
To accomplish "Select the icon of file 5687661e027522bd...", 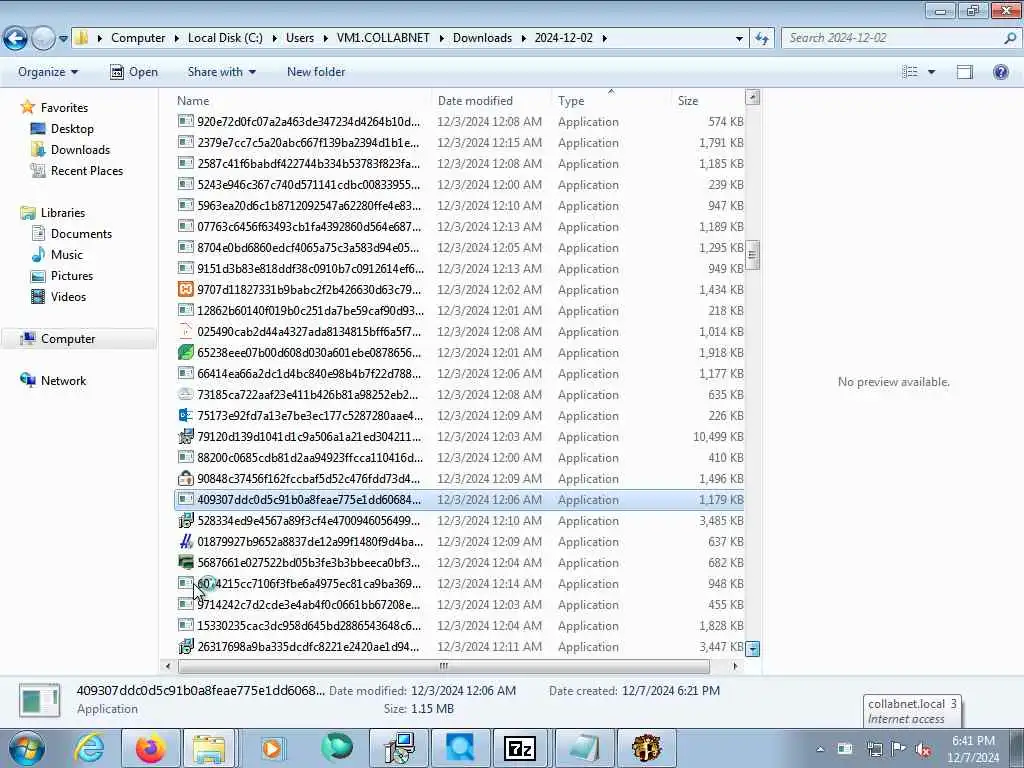I will point(185,562).
